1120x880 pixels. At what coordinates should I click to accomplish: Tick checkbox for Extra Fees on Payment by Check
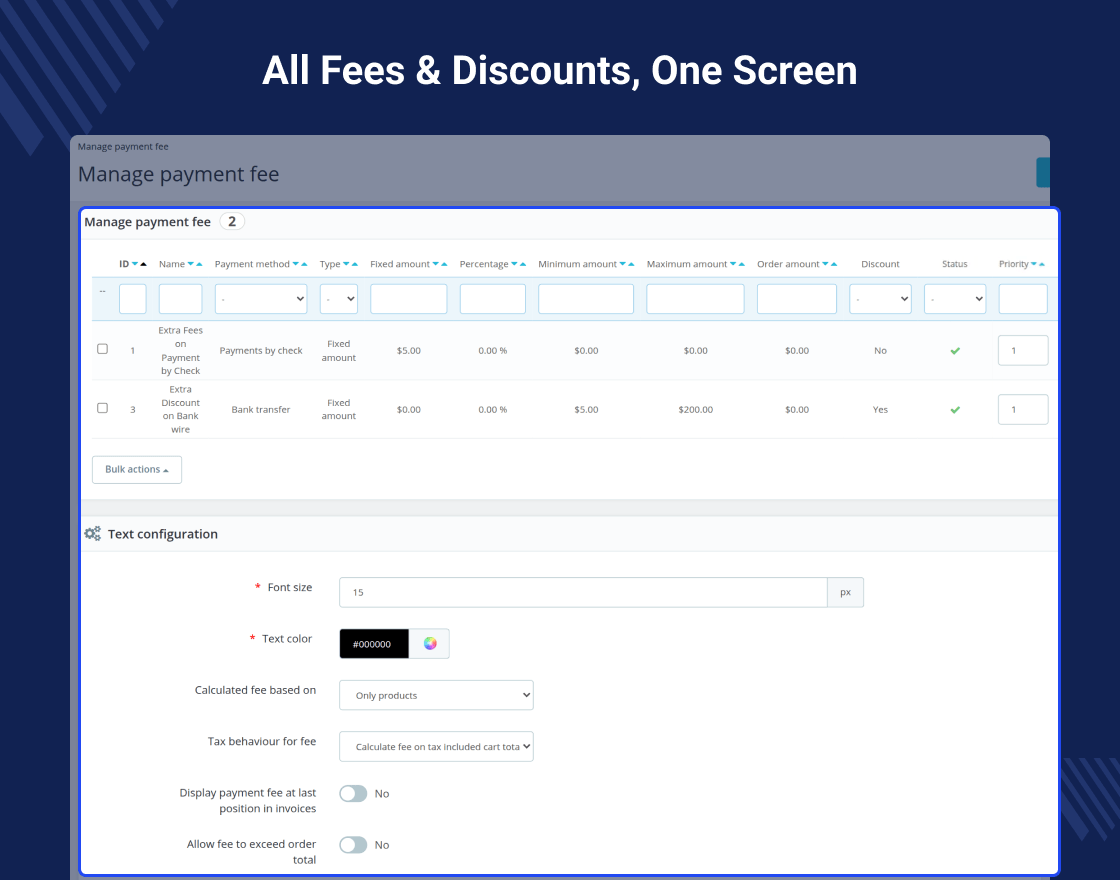point(103,349)
